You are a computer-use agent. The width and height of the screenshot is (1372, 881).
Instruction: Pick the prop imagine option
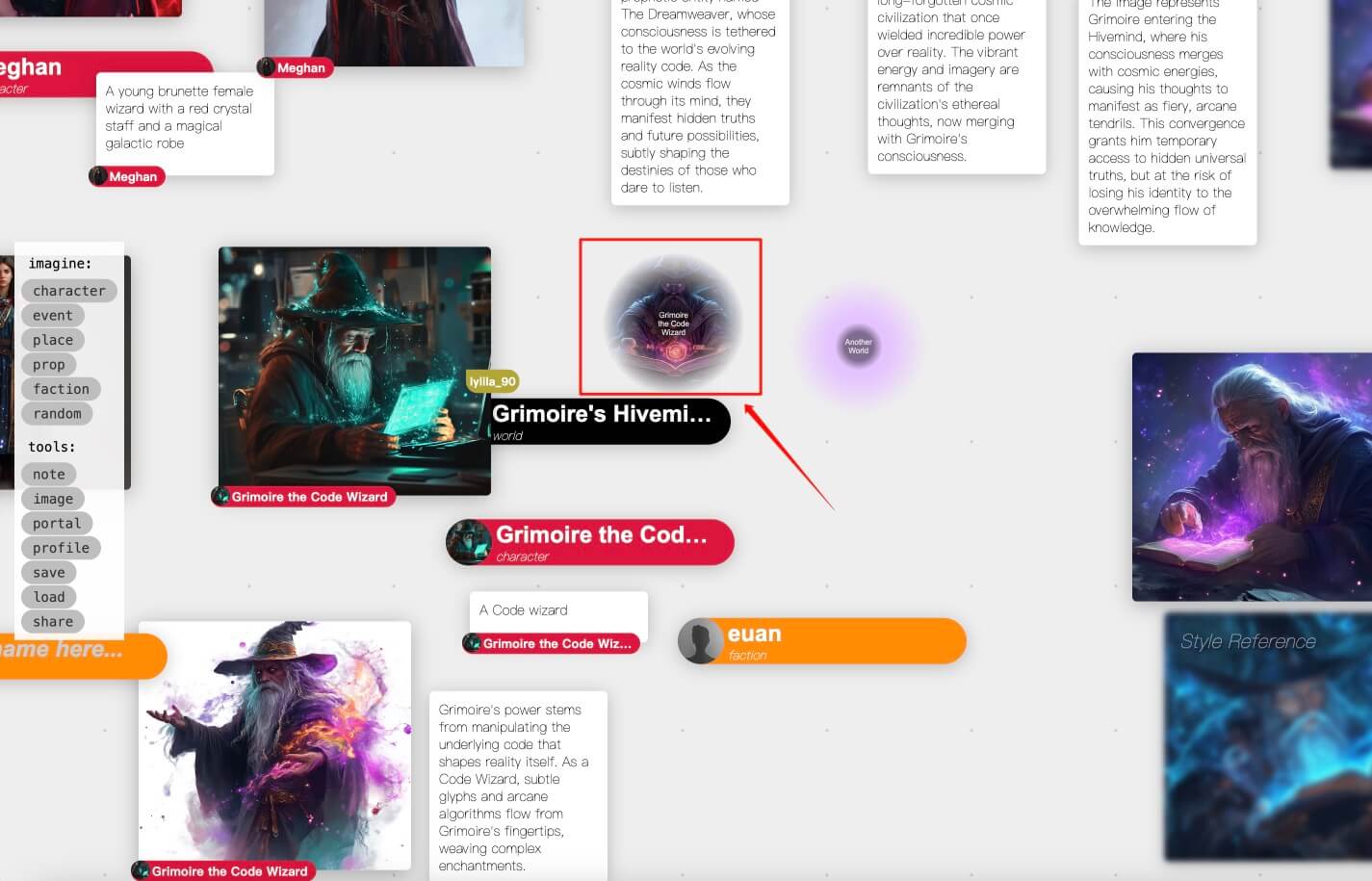(48, 365)
